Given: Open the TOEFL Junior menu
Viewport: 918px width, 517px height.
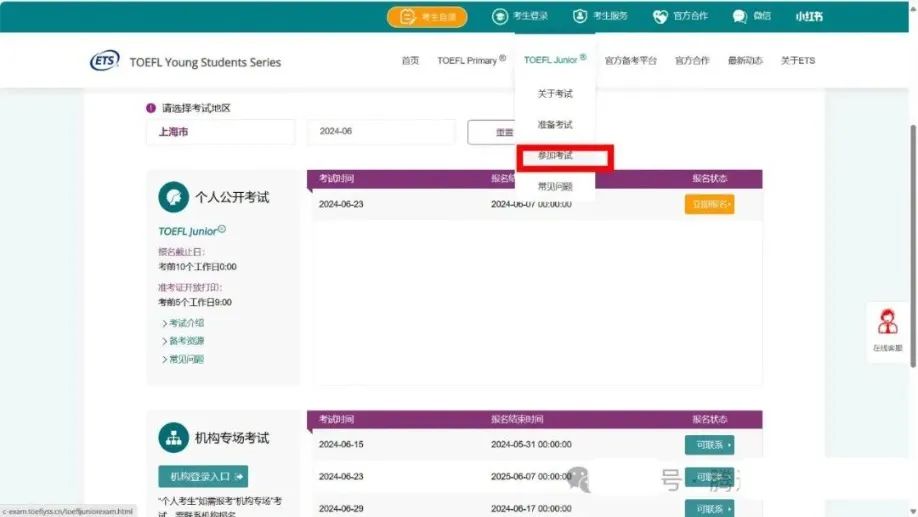Looking at the screenshot, I should pyautogui.click(x=554, y=60).
